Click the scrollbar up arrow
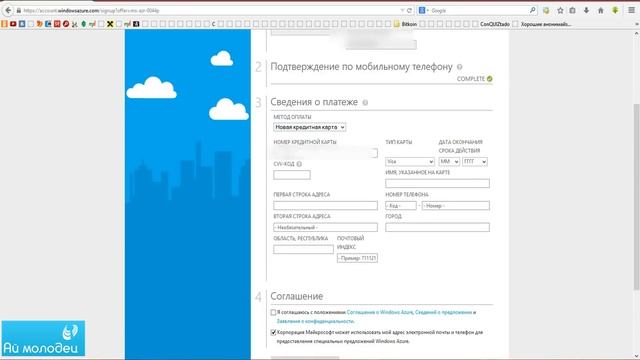Image resolution: width=640 pixels, height=360 pixels. (636, 34)
